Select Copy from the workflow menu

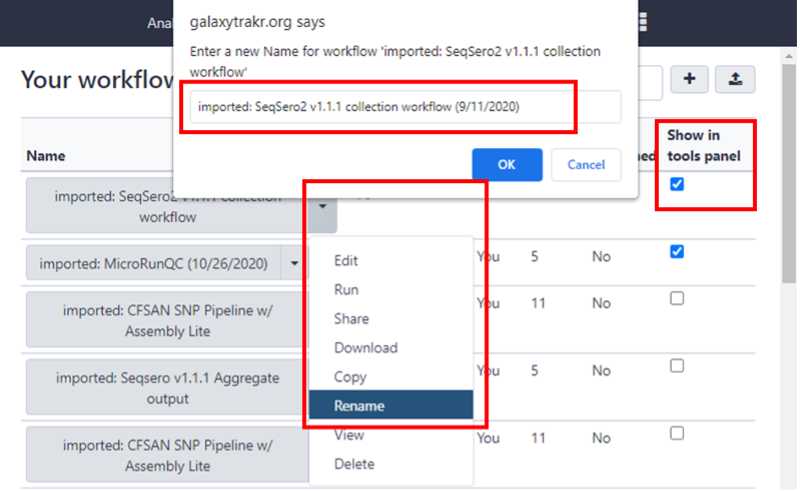coord(350,377)
